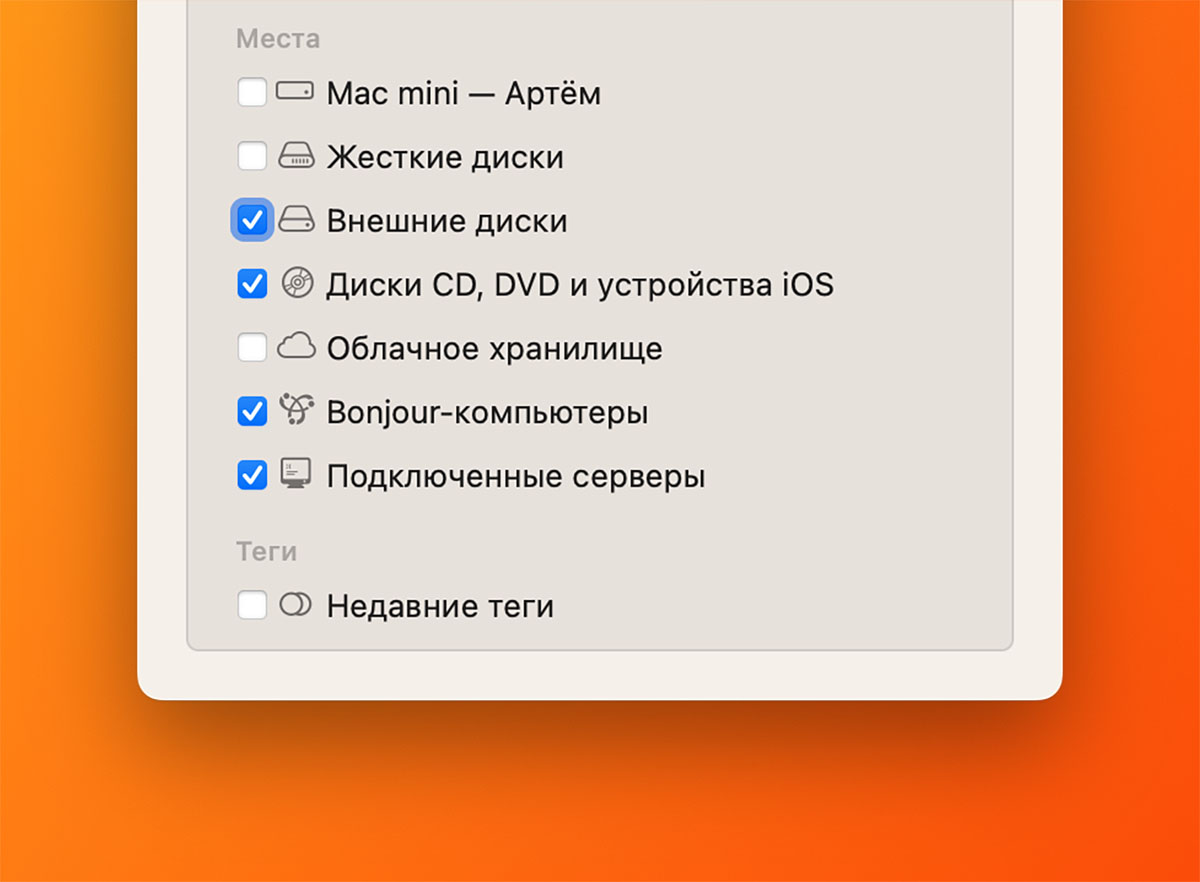The height and width of the screenshot is (882, 1200).
Task: Click the hard disks drive icon
Action: click(x=296, y=157)
